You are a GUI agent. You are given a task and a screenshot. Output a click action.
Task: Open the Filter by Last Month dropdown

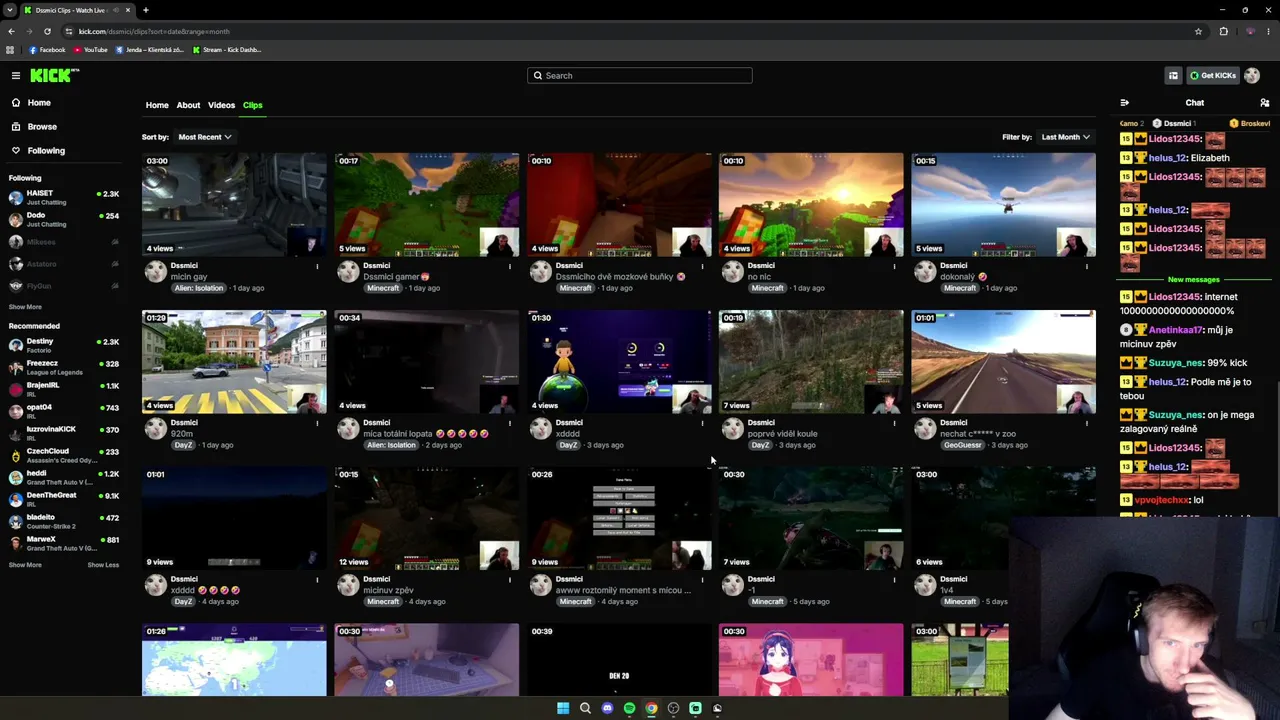[1066, 137]
